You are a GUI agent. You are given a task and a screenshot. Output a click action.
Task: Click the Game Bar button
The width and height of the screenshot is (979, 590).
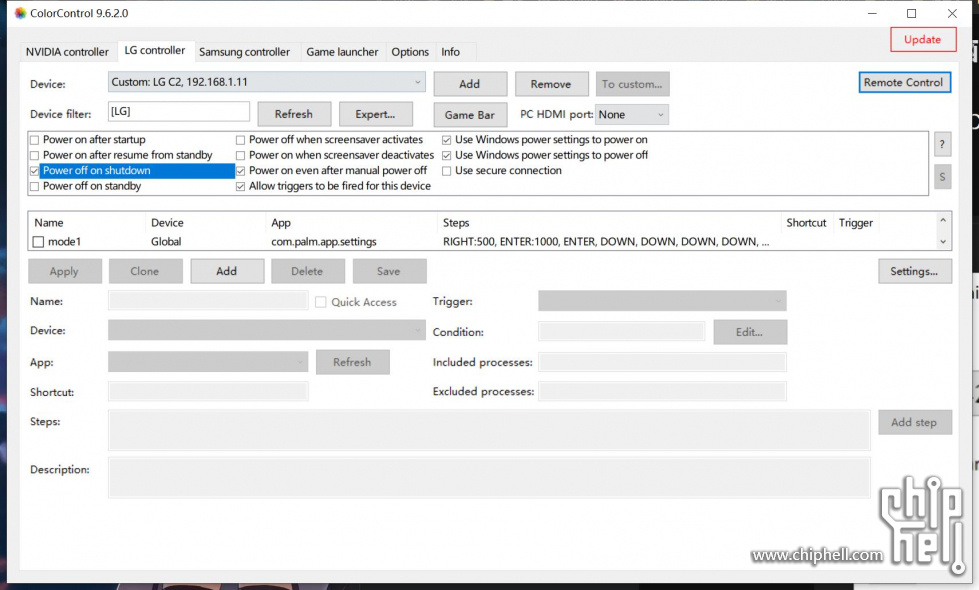[x=470, y=114]
